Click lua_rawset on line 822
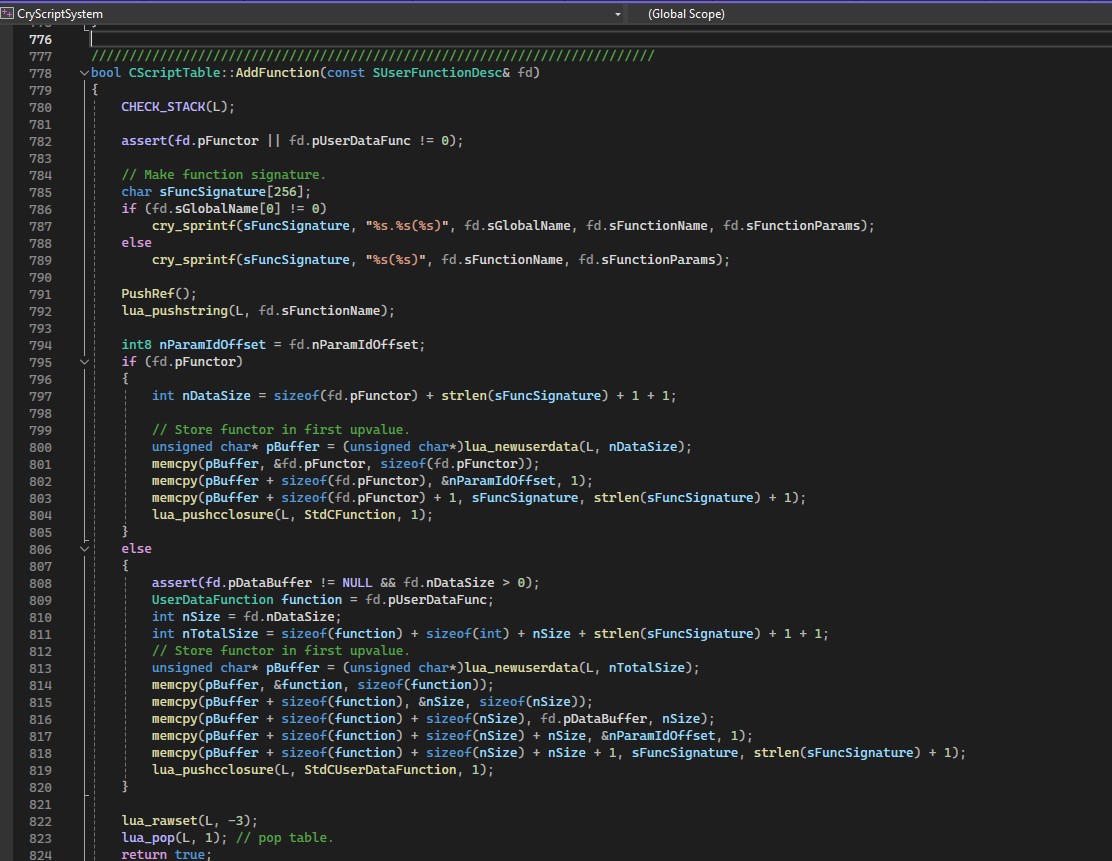 point(160,821)
